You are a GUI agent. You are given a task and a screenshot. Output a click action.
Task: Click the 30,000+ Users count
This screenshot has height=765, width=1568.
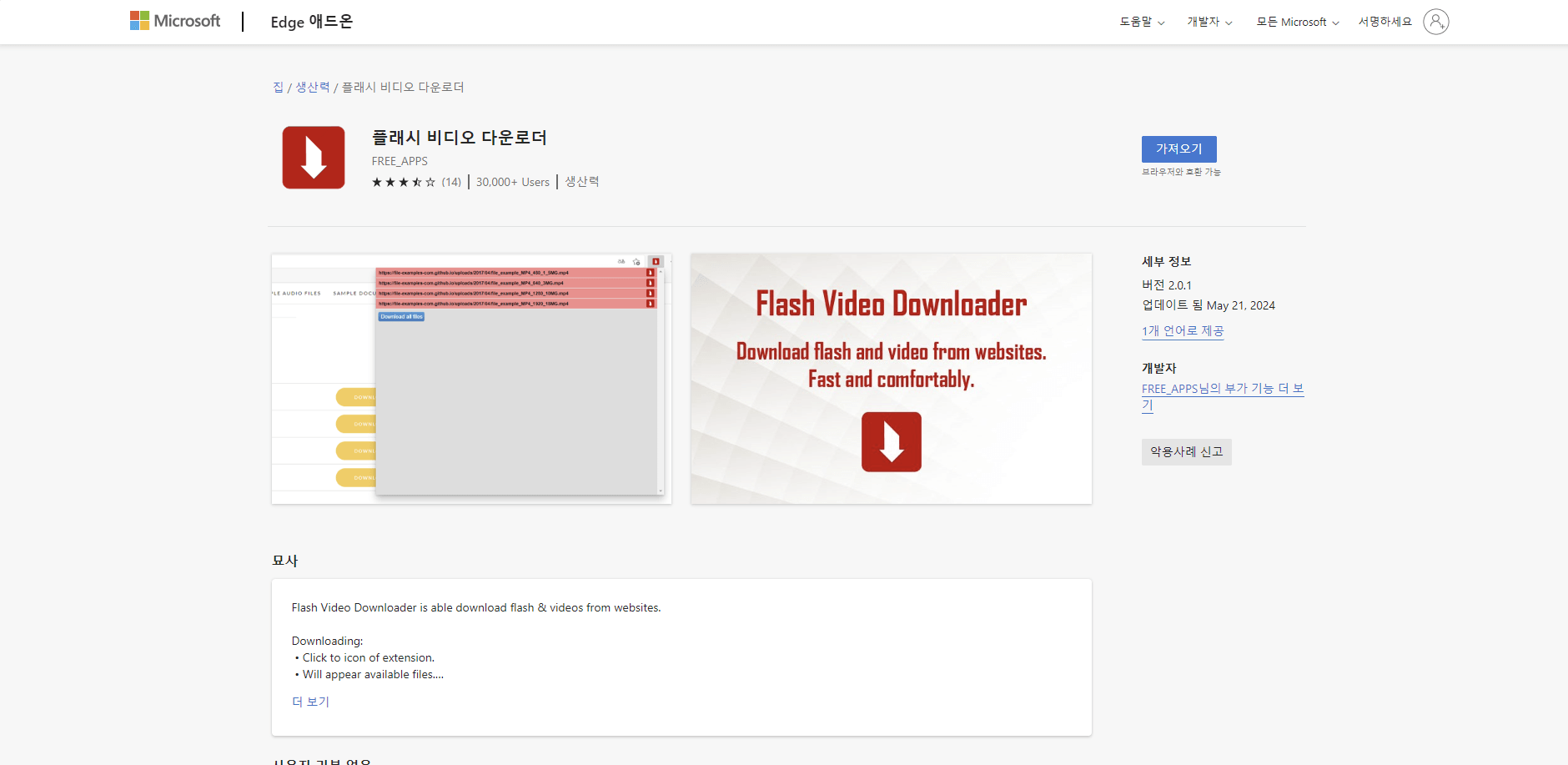(513, 181)
